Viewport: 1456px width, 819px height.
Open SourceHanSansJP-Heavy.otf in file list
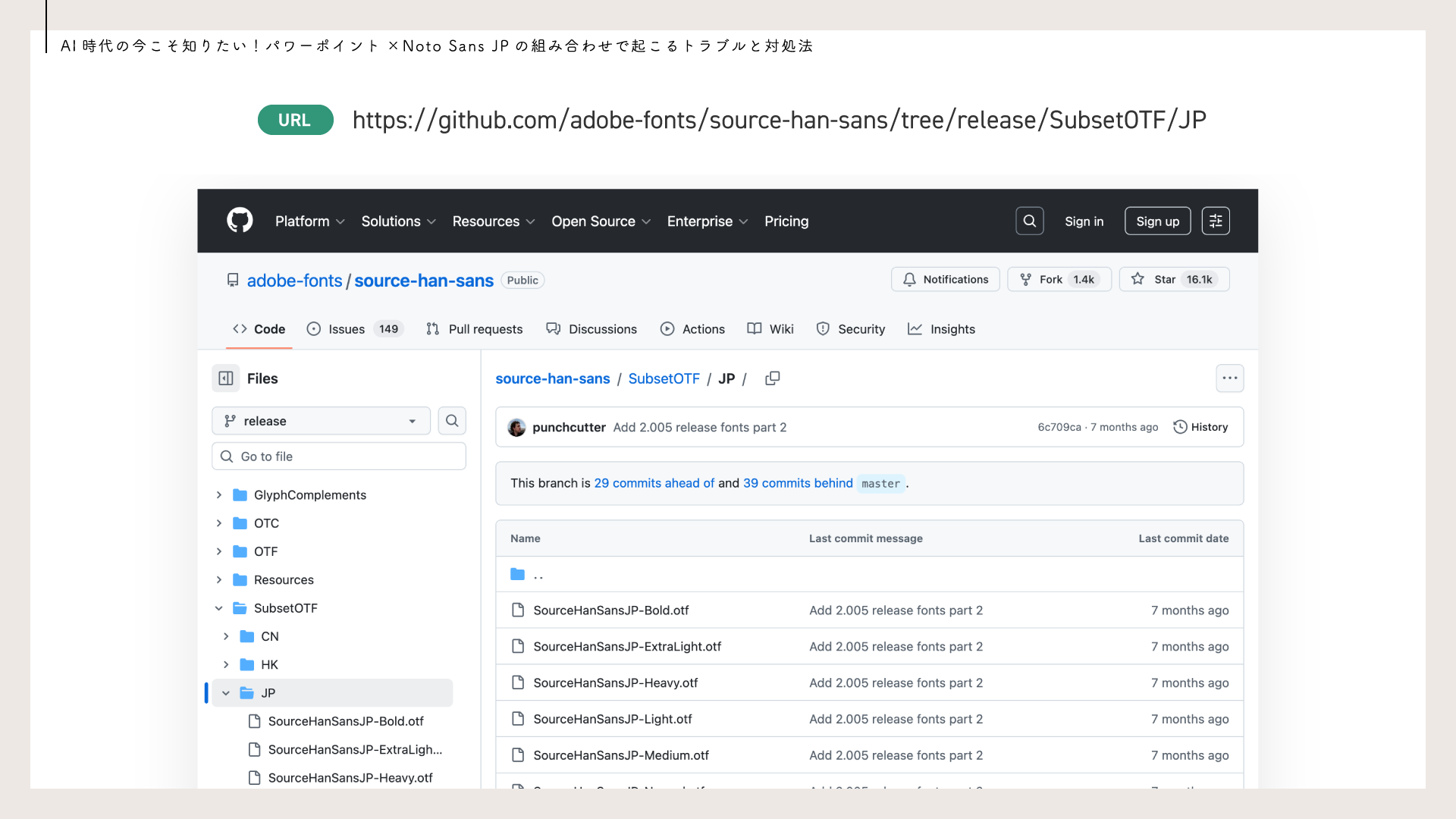tap(615, 682)
